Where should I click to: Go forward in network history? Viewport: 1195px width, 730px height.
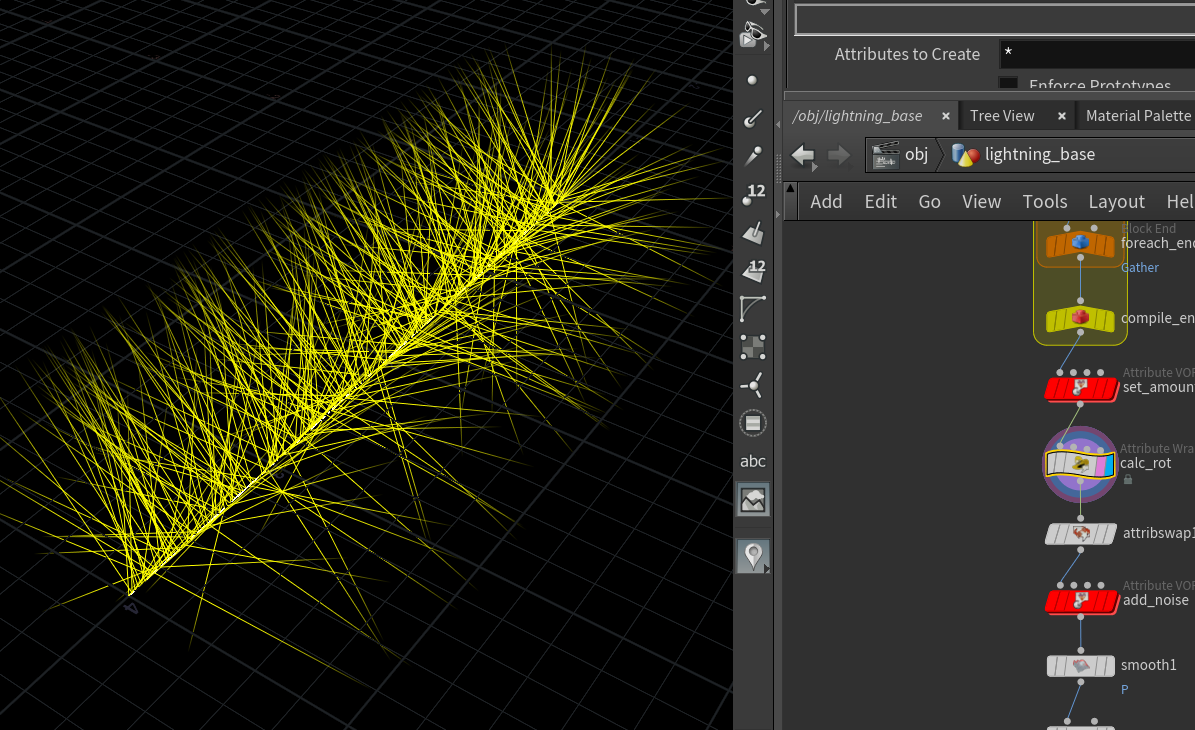[838, 155]
